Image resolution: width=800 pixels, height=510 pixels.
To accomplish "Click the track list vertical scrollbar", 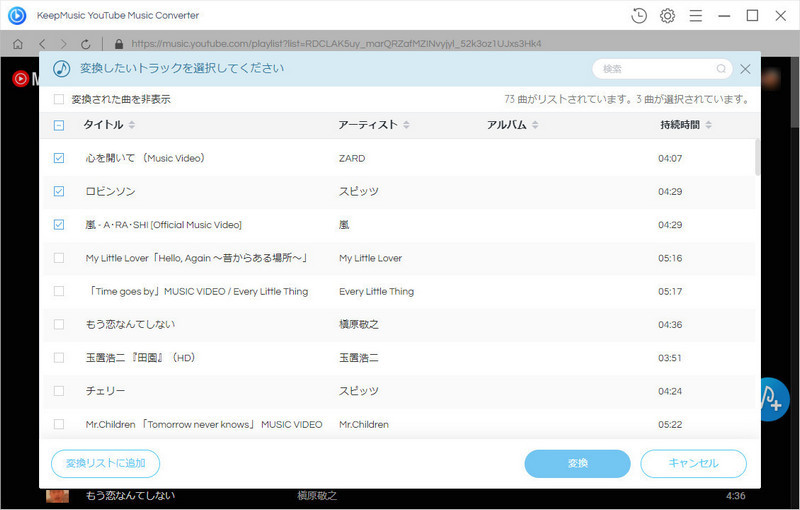I will coord(758,157).
